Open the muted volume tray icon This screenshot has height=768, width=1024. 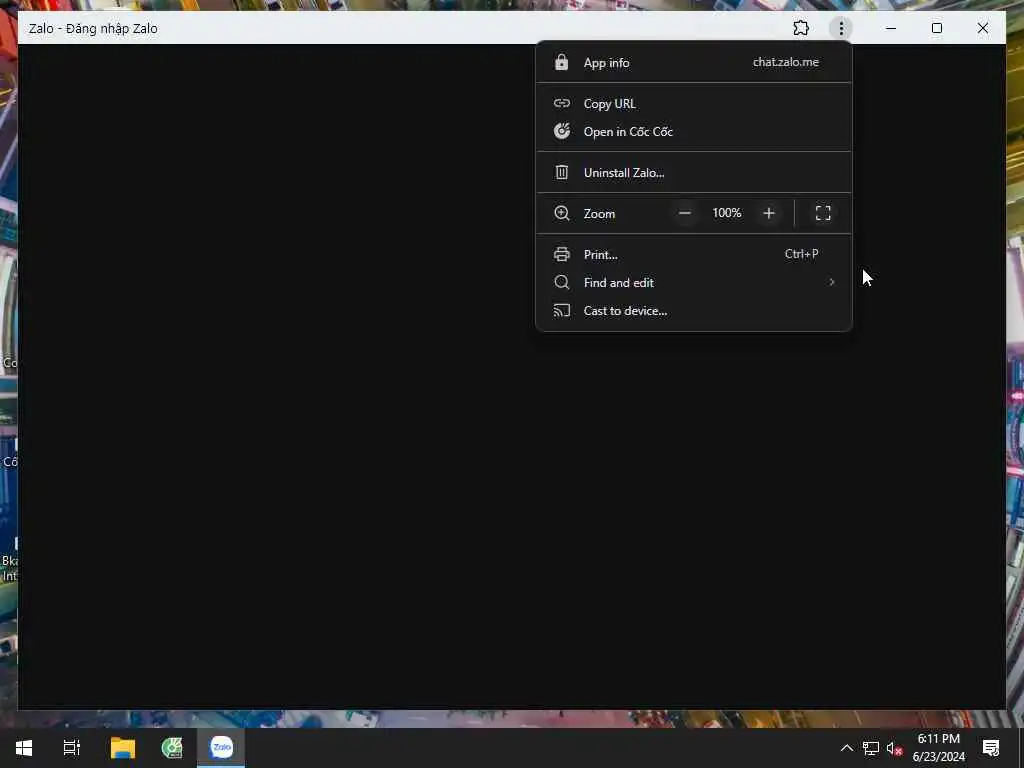(894, 748)
